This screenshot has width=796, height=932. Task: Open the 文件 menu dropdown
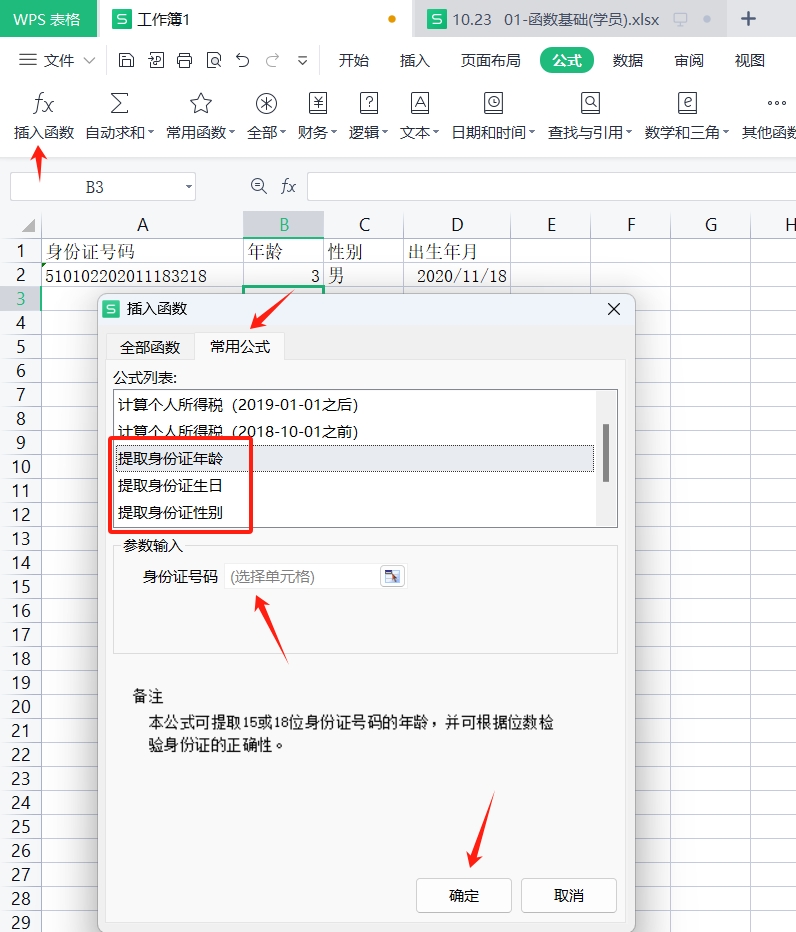tap(58, 61)
